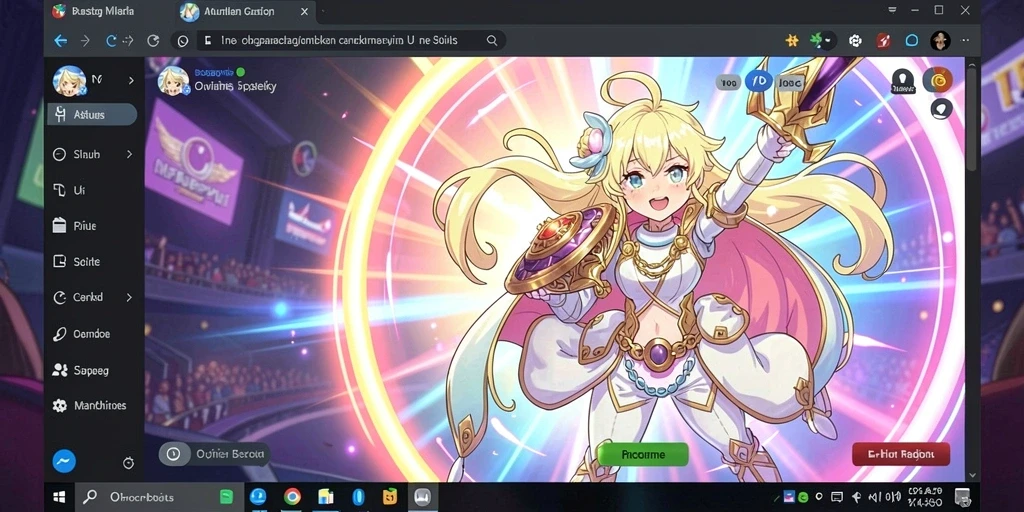Expand the sidebar profile chevron
Screen dimensions: 1024x512
[131, 80]
